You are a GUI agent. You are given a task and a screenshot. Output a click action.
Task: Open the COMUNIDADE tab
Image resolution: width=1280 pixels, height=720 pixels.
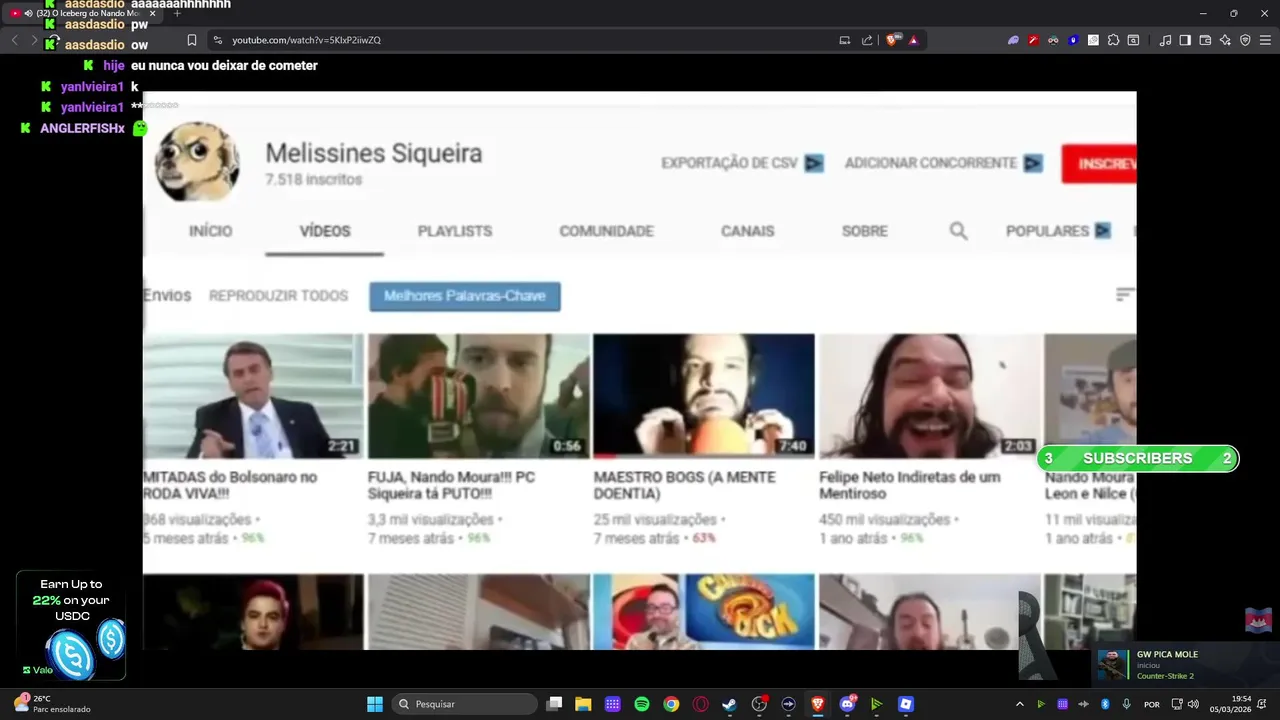tap(606, 231)
